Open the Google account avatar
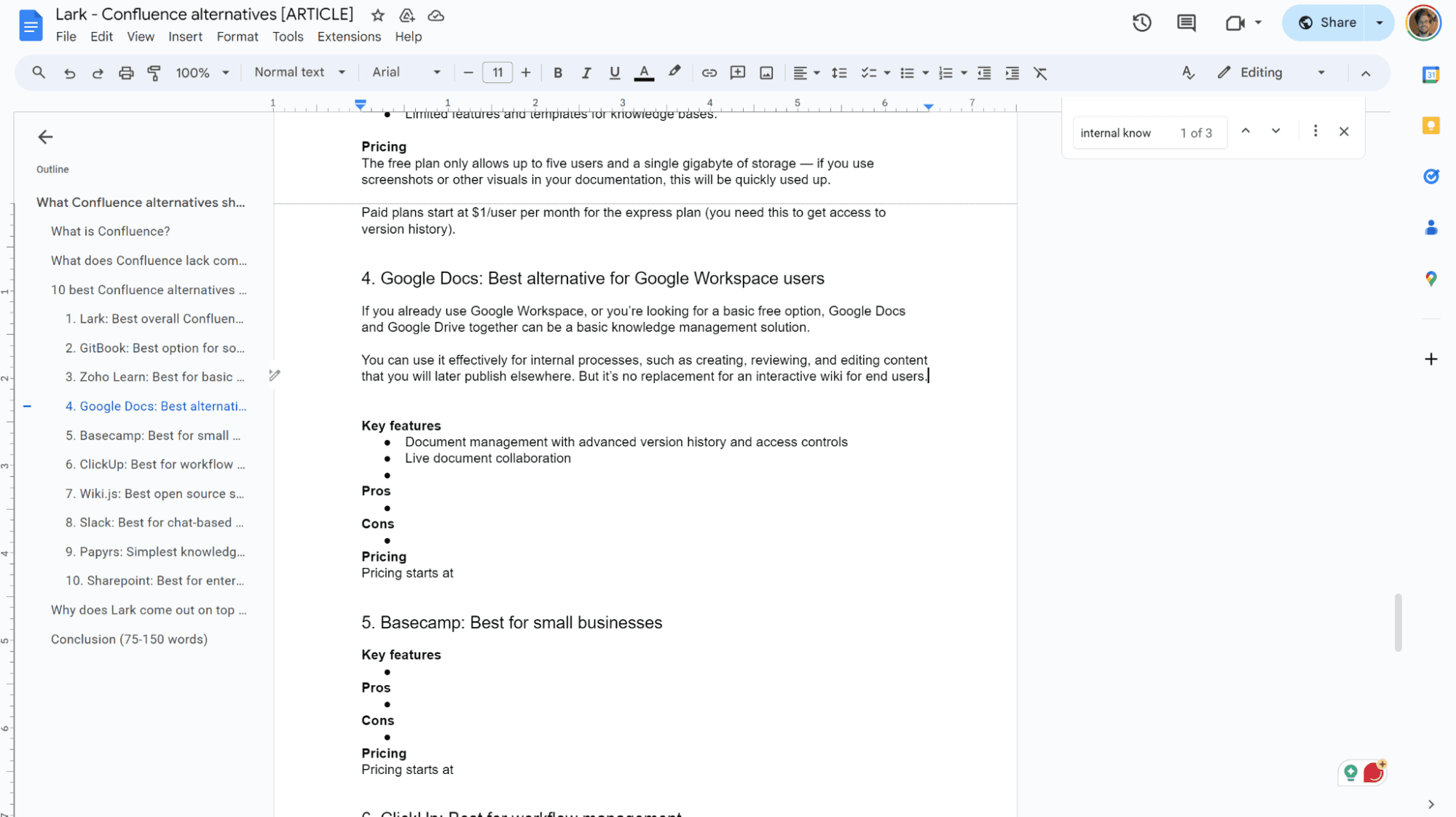This screenshot has width=1456, height=817. tap(1423, 23)
